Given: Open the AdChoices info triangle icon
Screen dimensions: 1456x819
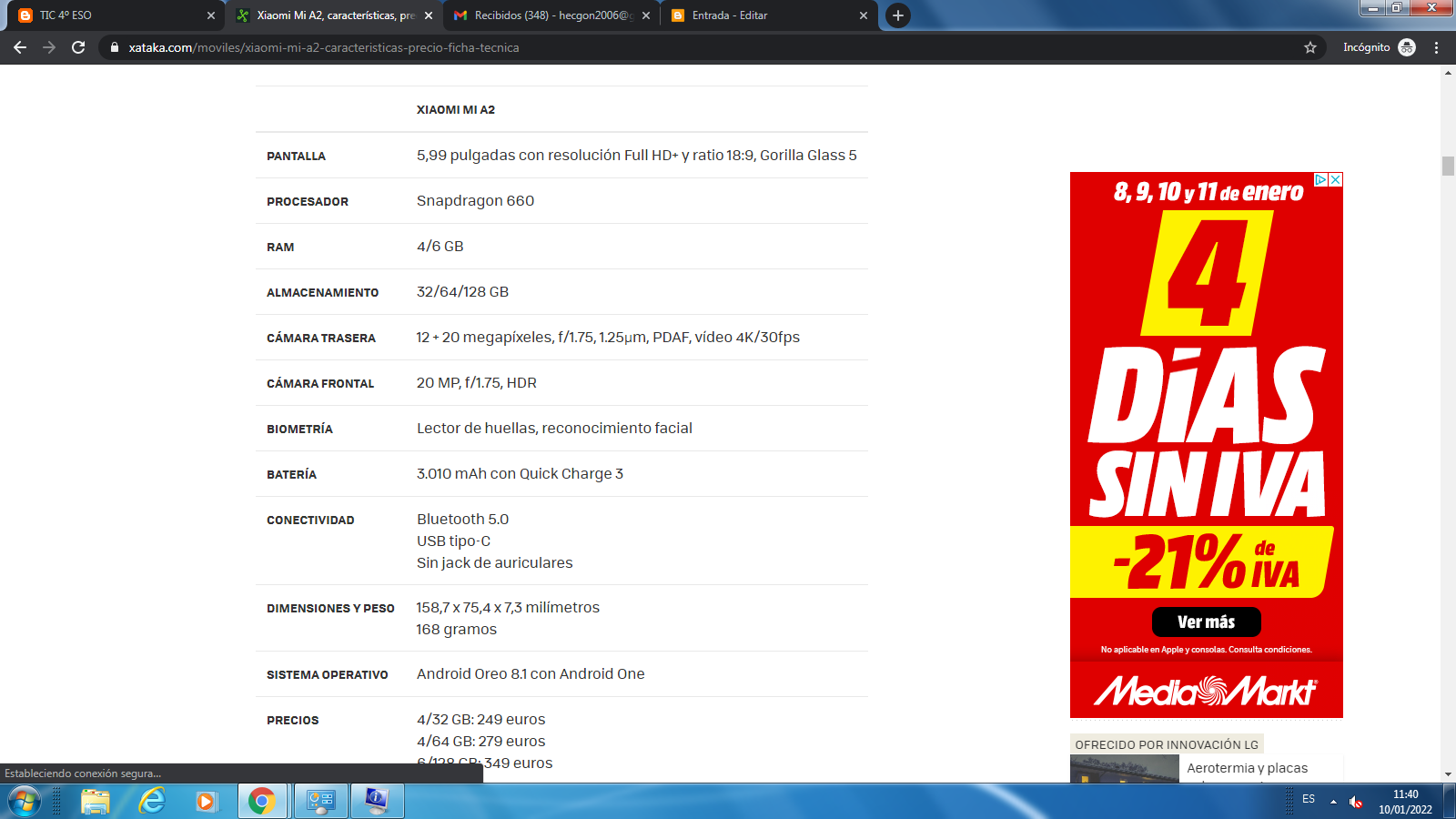Looking at the screenshot, I should tap(1321, 179).
